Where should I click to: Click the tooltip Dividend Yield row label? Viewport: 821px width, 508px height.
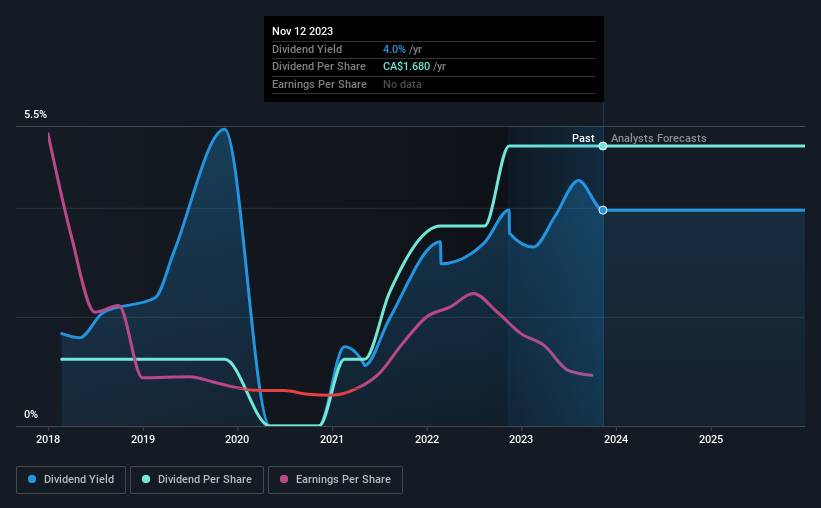point(307,49)
